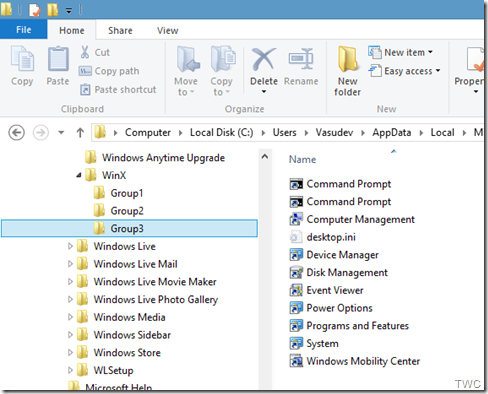Open Customize Quick Access Toolbar arrow
The image size is (488, 394).
click(69, 11)
